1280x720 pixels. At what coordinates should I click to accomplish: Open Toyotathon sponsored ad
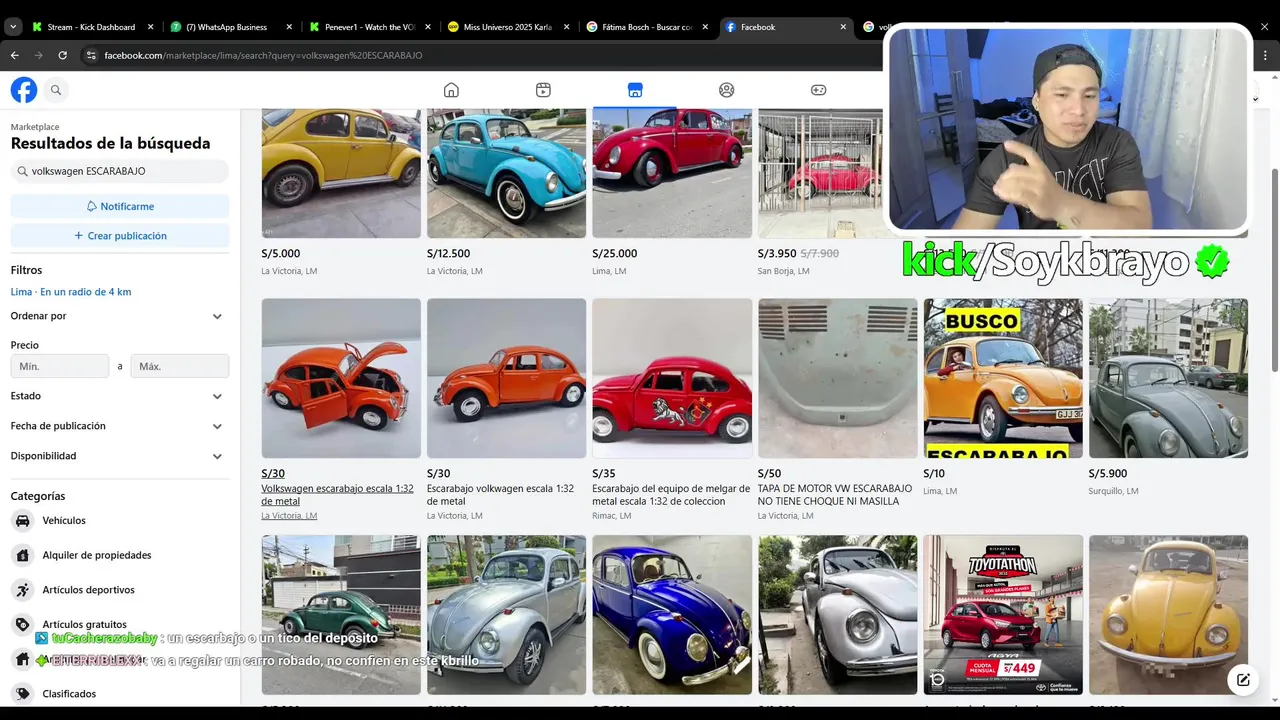[1003, 614]
